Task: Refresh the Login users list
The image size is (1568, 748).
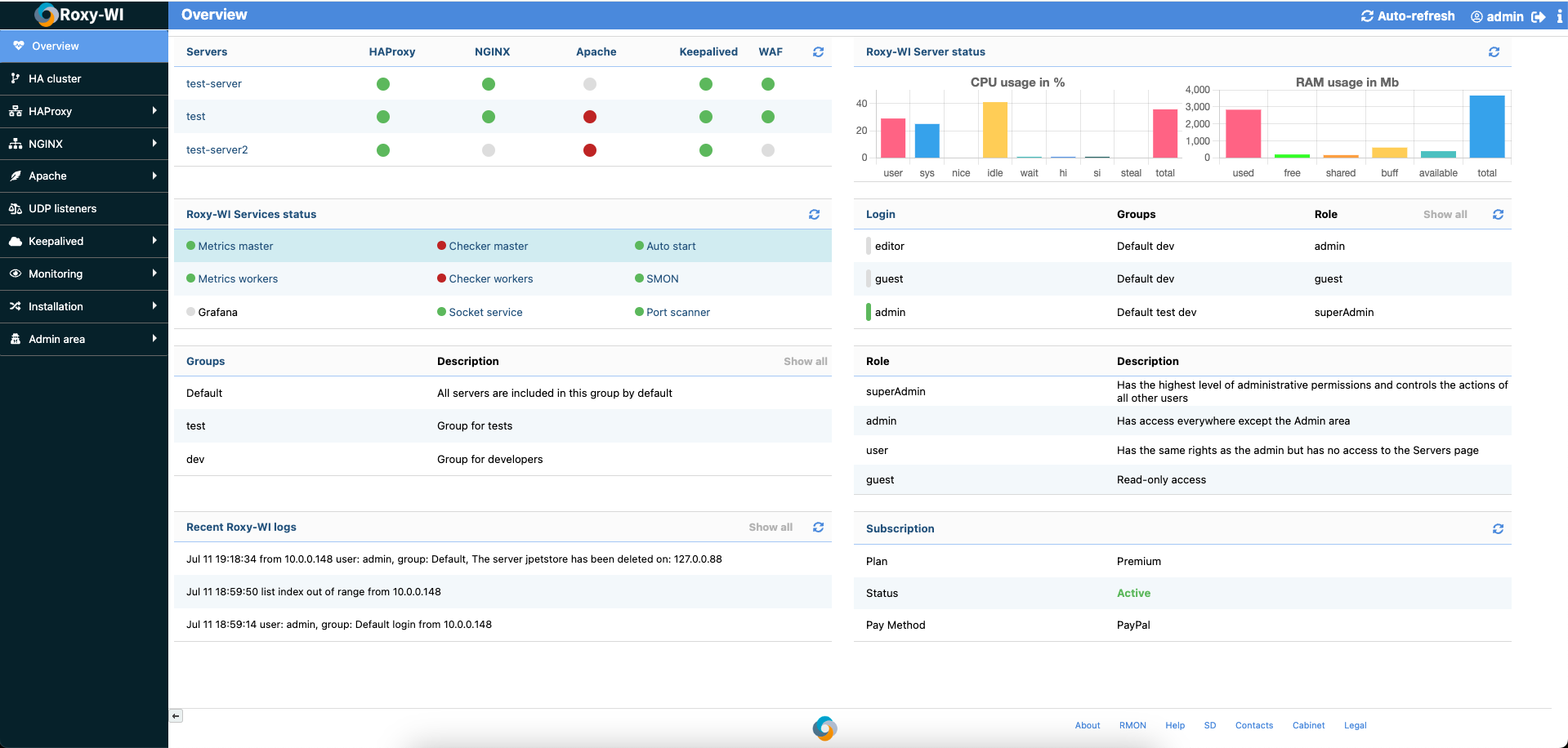Action: pyautogui.click(x=1498, y=214)
